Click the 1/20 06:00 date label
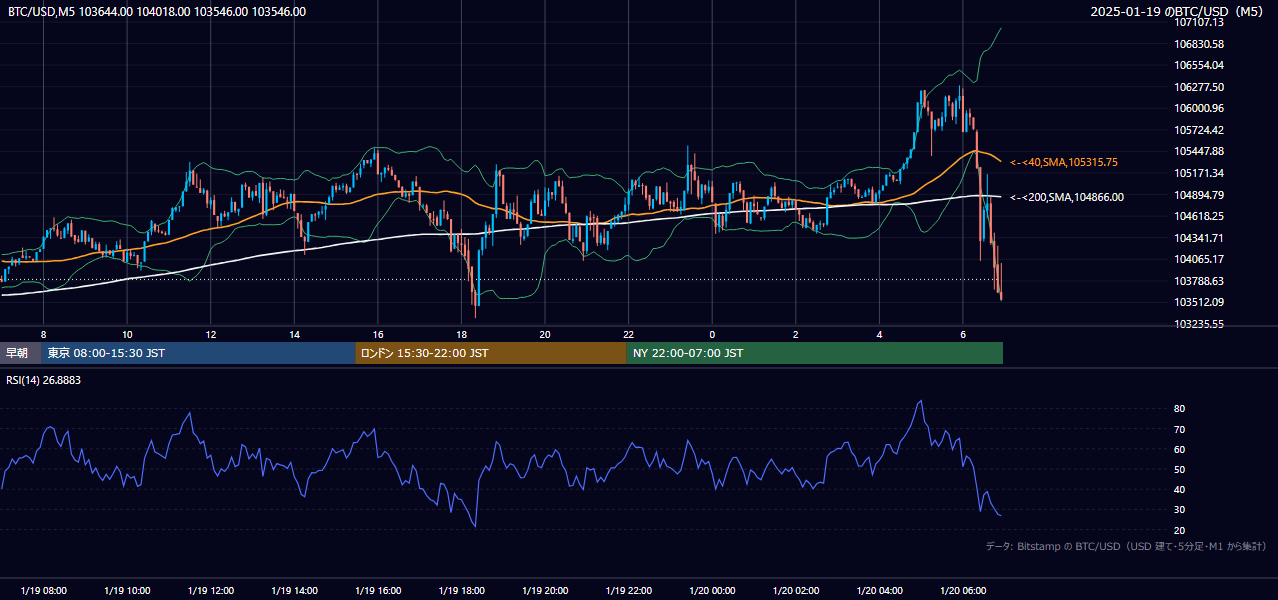This screenshot has width=1278, height=600. point(963,591)
